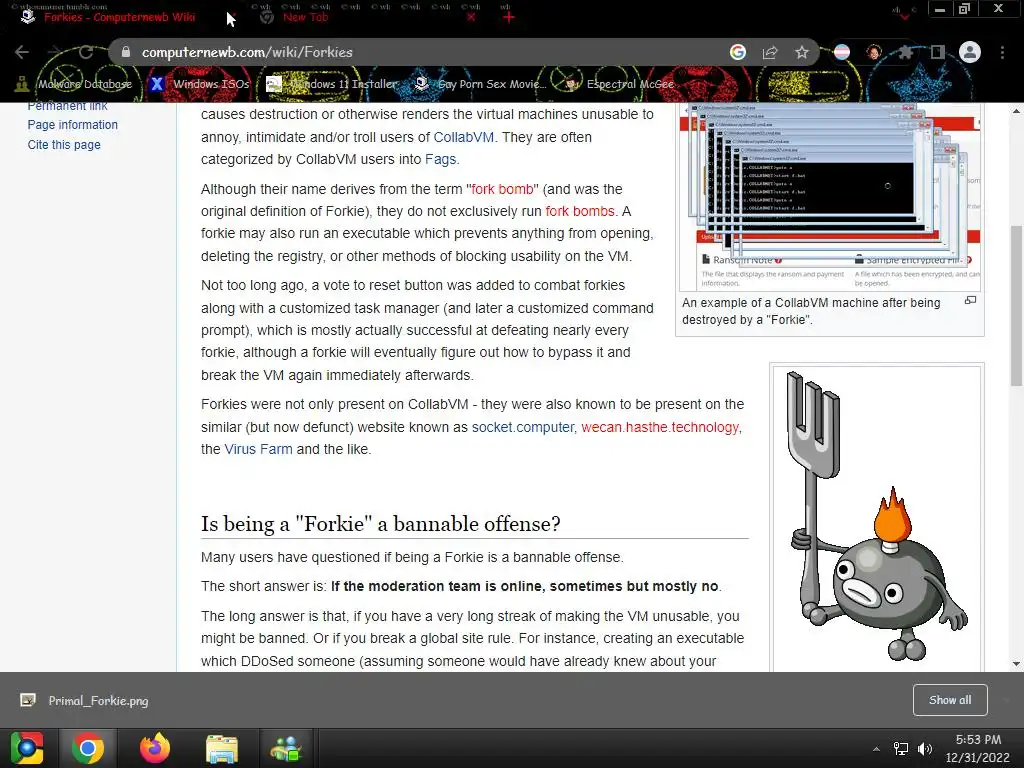The image size is (1024, 768).
Task: Open the destroyed CollabVM machine thumbnail
Action: click(829, 196)
